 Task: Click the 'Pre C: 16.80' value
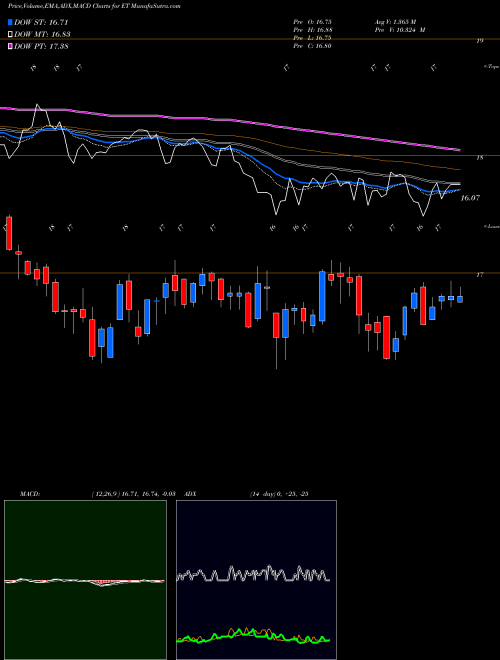click(x=313, y=46)
